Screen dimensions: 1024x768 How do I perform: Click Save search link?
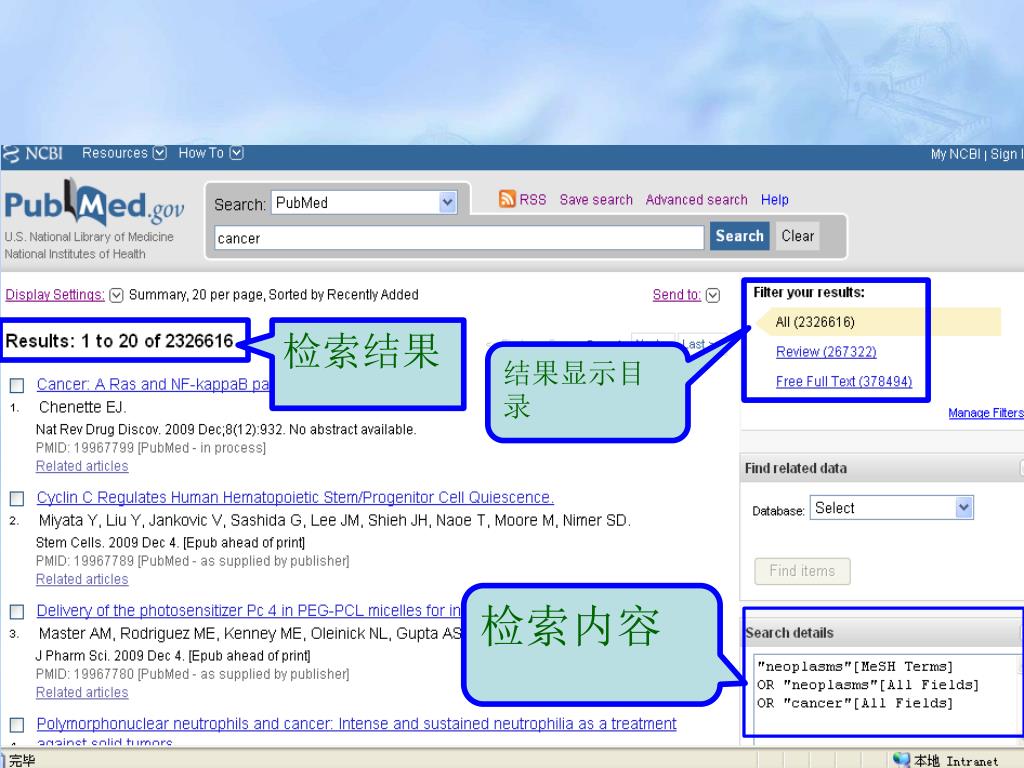click(x=596, y=200)
